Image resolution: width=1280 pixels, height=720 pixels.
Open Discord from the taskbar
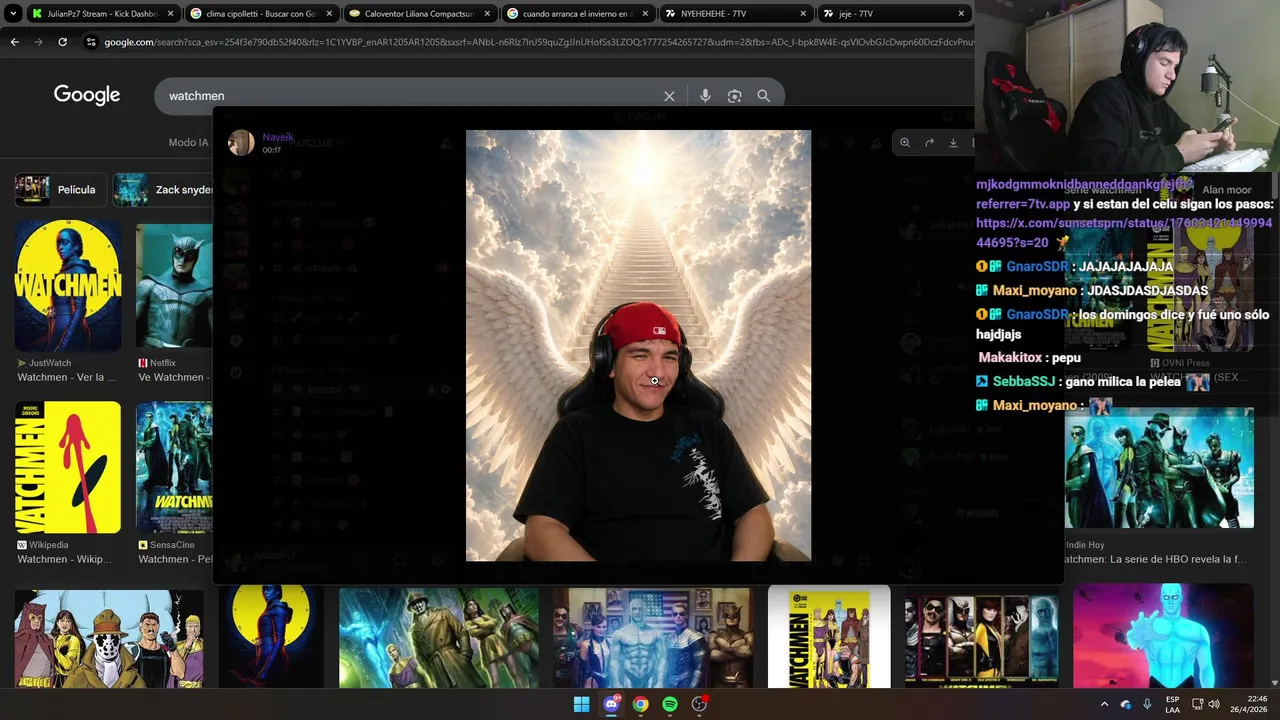pos(611,704)
